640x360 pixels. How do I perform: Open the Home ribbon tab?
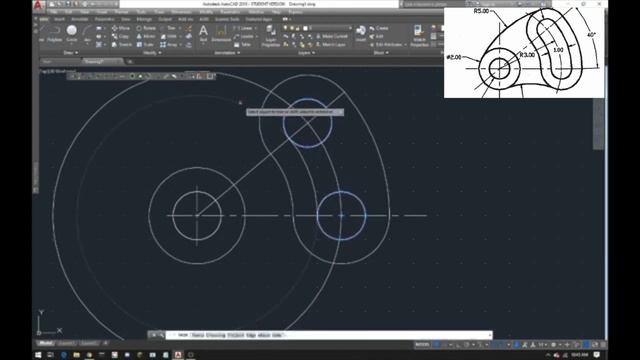(44, 19)
